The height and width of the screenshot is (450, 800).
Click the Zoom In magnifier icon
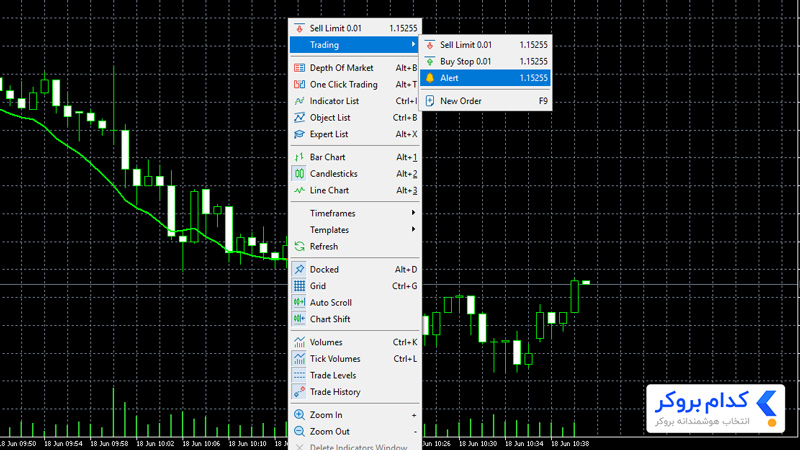(299, 415)
